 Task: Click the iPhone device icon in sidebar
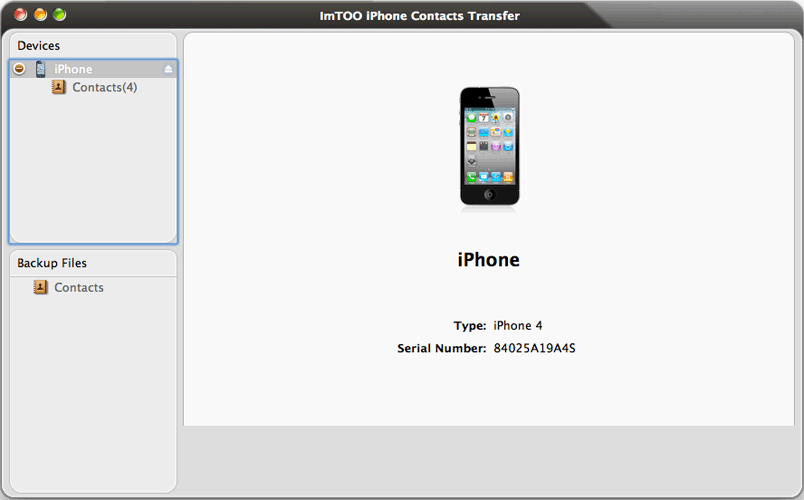(x=41, y=69)
